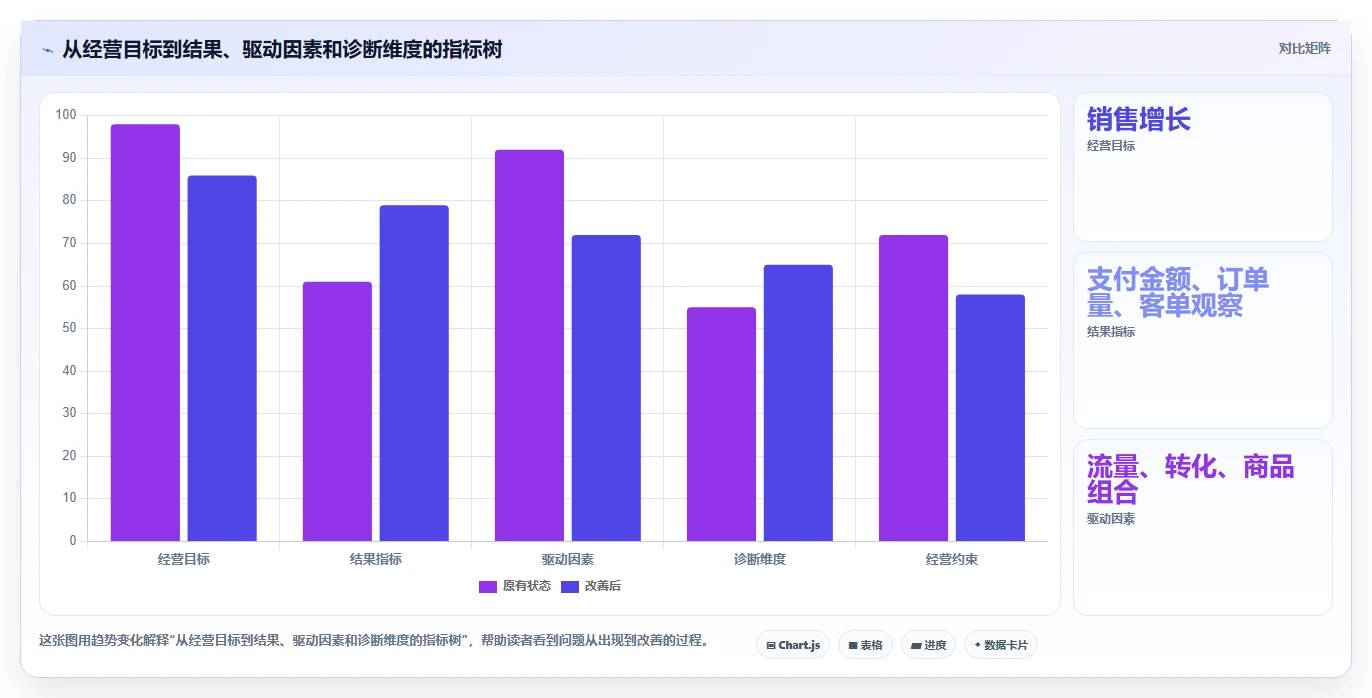Screen dimensions: 1372x698
Task: Click the purple 原有状态 bar for 诊断维度
Action: (721, 424)
